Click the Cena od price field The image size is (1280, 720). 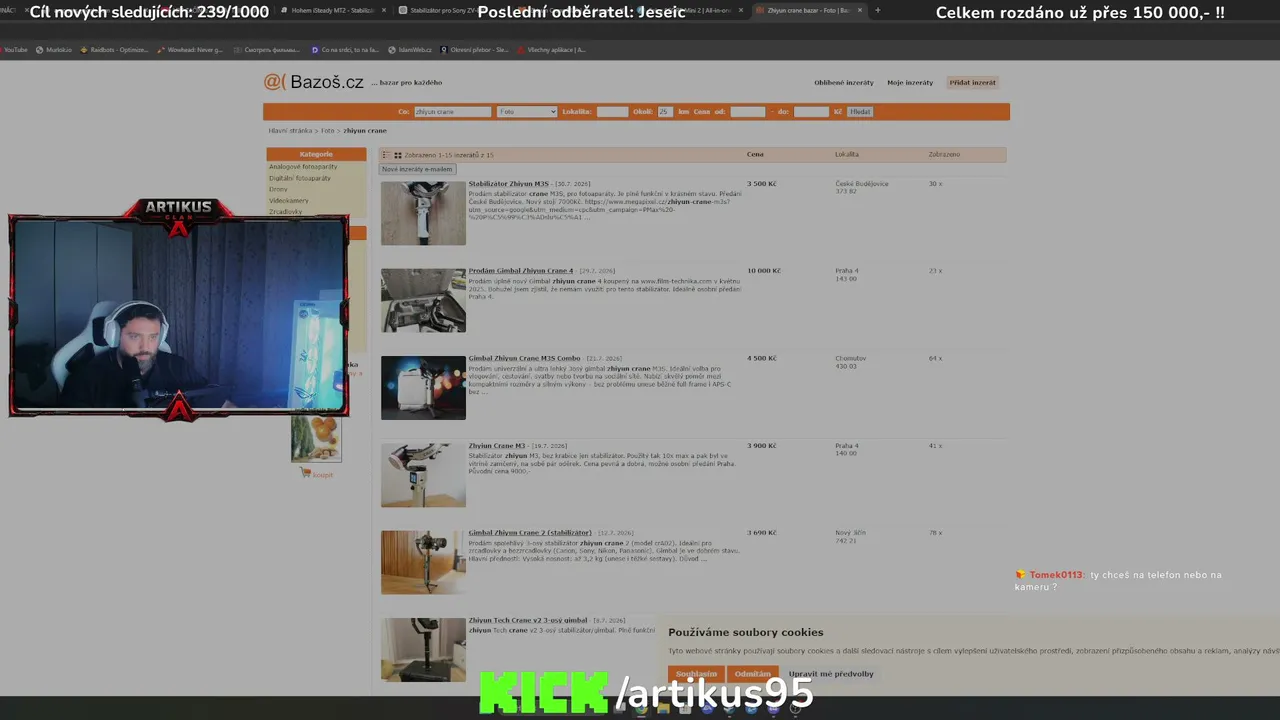click(748, 112)
